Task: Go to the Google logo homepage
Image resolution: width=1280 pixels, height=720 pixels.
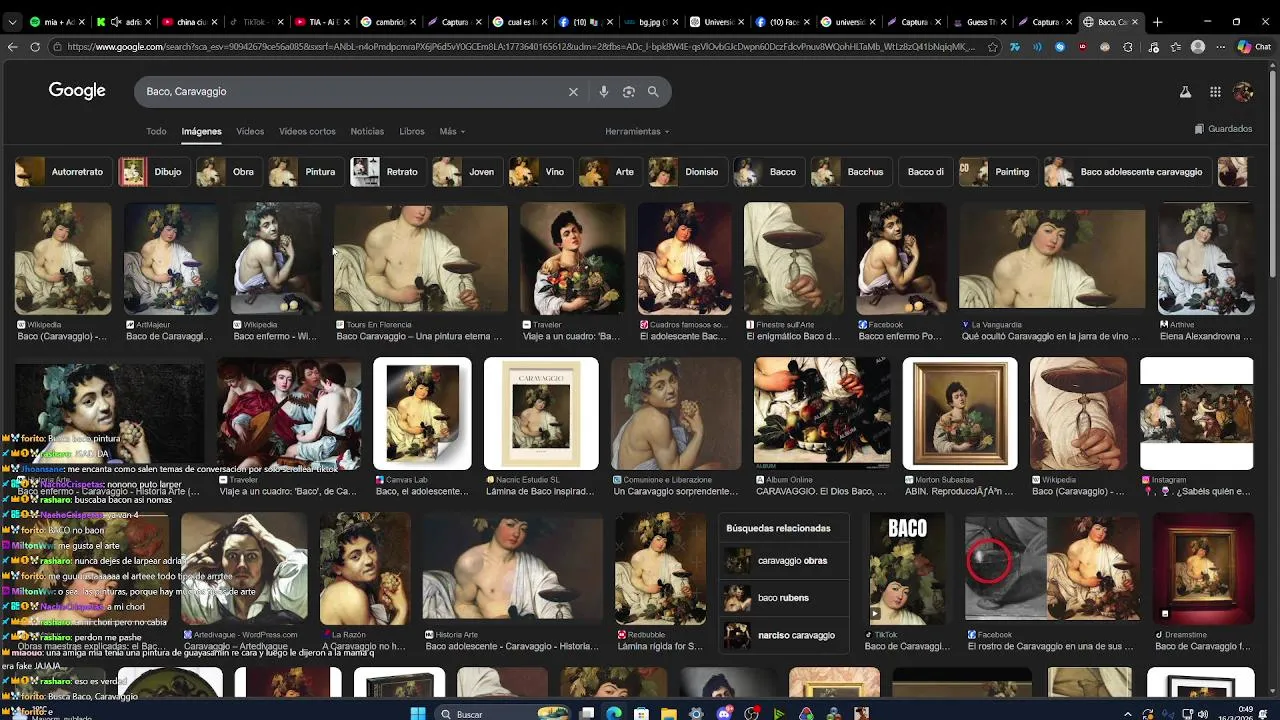Action: (77, 91)
